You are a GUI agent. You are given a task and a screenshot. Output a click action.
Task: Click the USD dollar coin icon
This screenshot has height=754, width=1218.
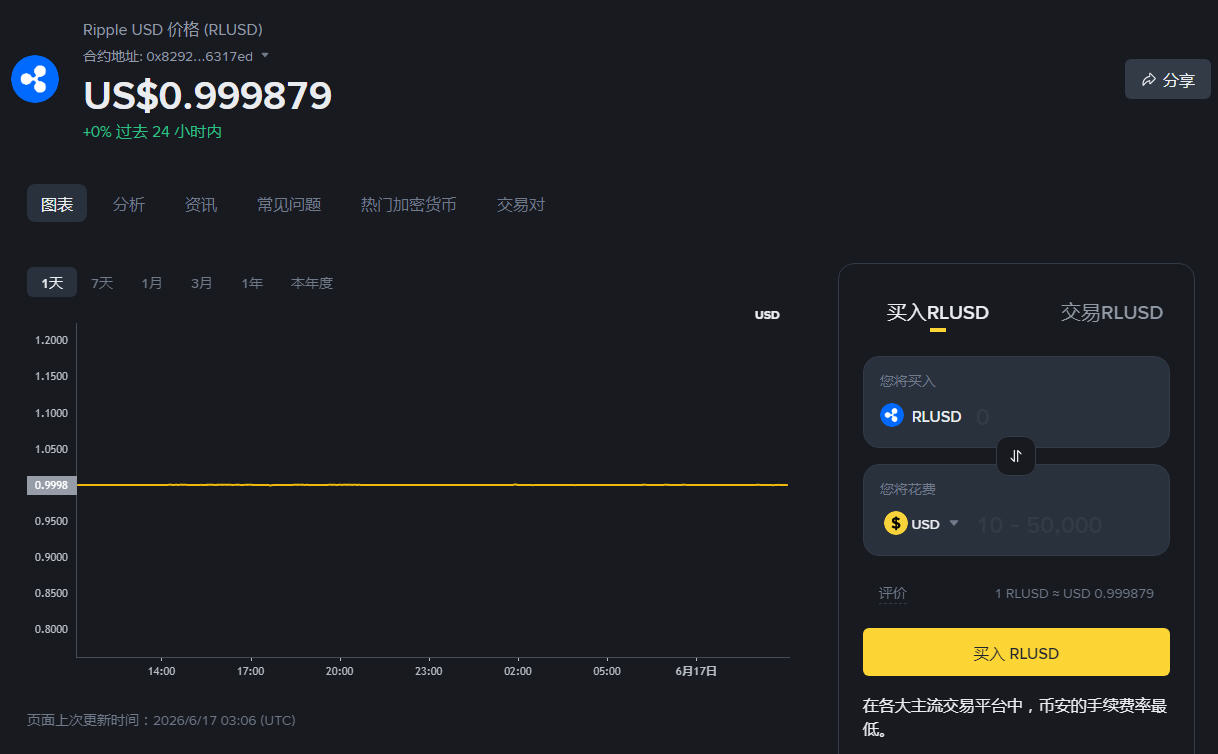896,523
